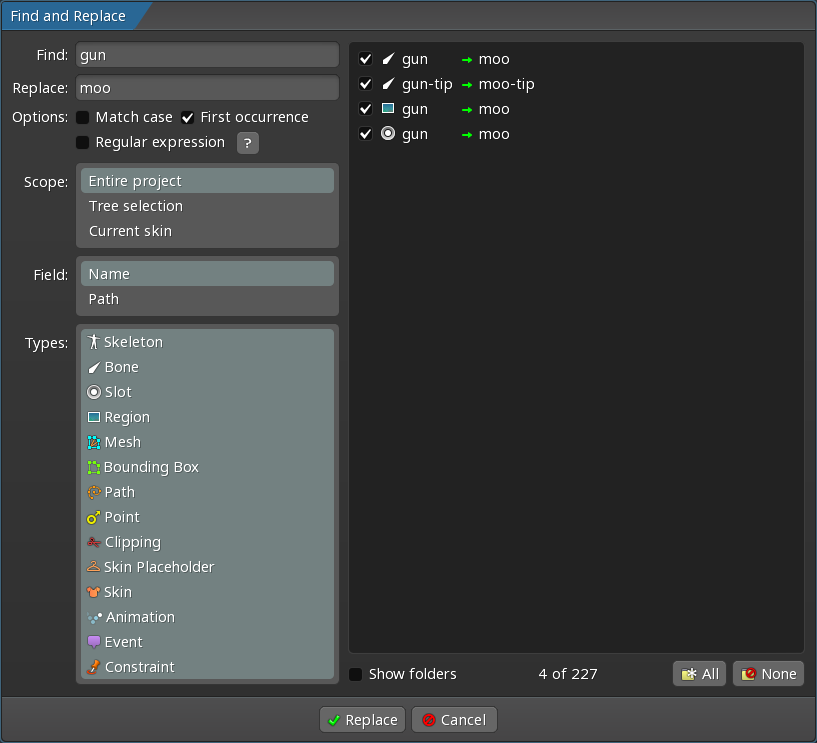The width and height of the screenshot is (817, 743).
Task: Disable the First occurrence checkbox
Action: pyautogui.click(x=188, y=118)
